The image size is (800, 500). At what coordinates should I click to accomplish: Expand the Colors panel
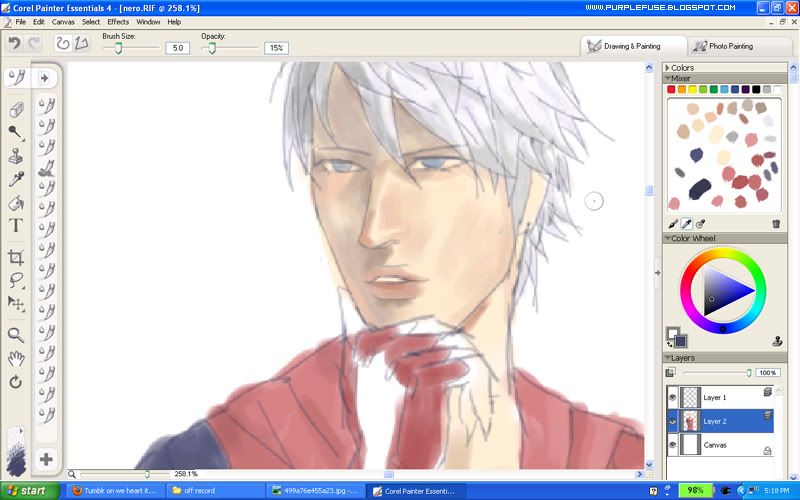tap(667, 67)
